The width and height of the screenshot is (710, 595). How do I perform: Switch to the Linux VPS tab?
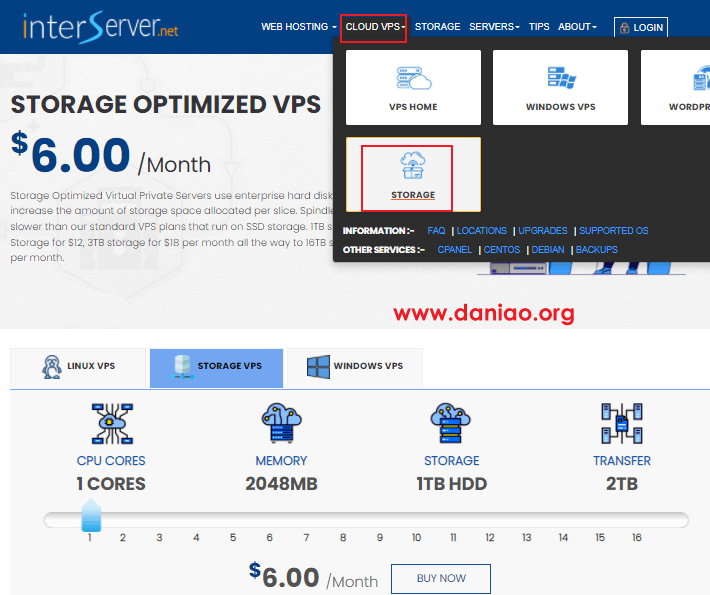[x=78, y=368]
